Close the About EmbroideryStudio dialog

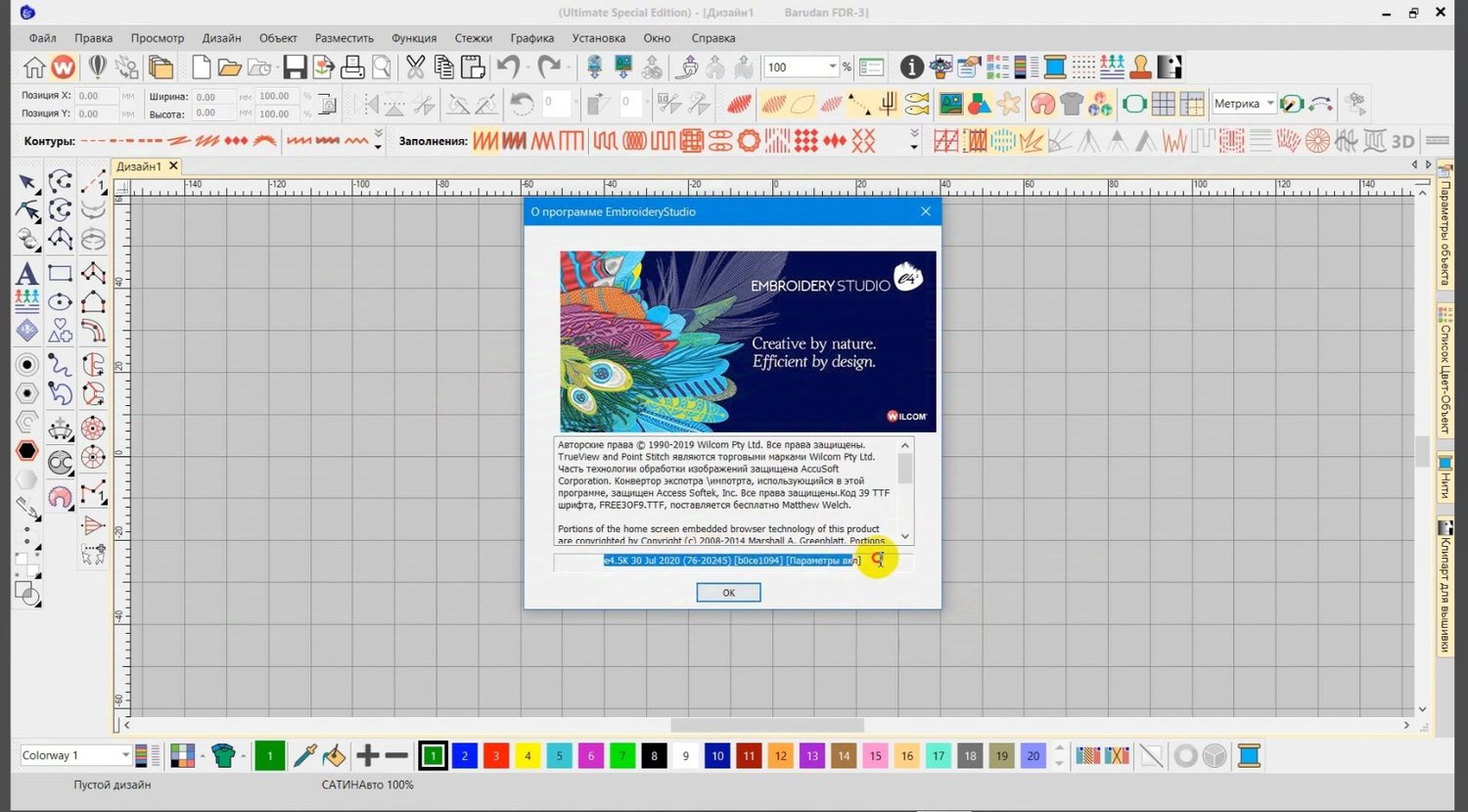(926, 211)
